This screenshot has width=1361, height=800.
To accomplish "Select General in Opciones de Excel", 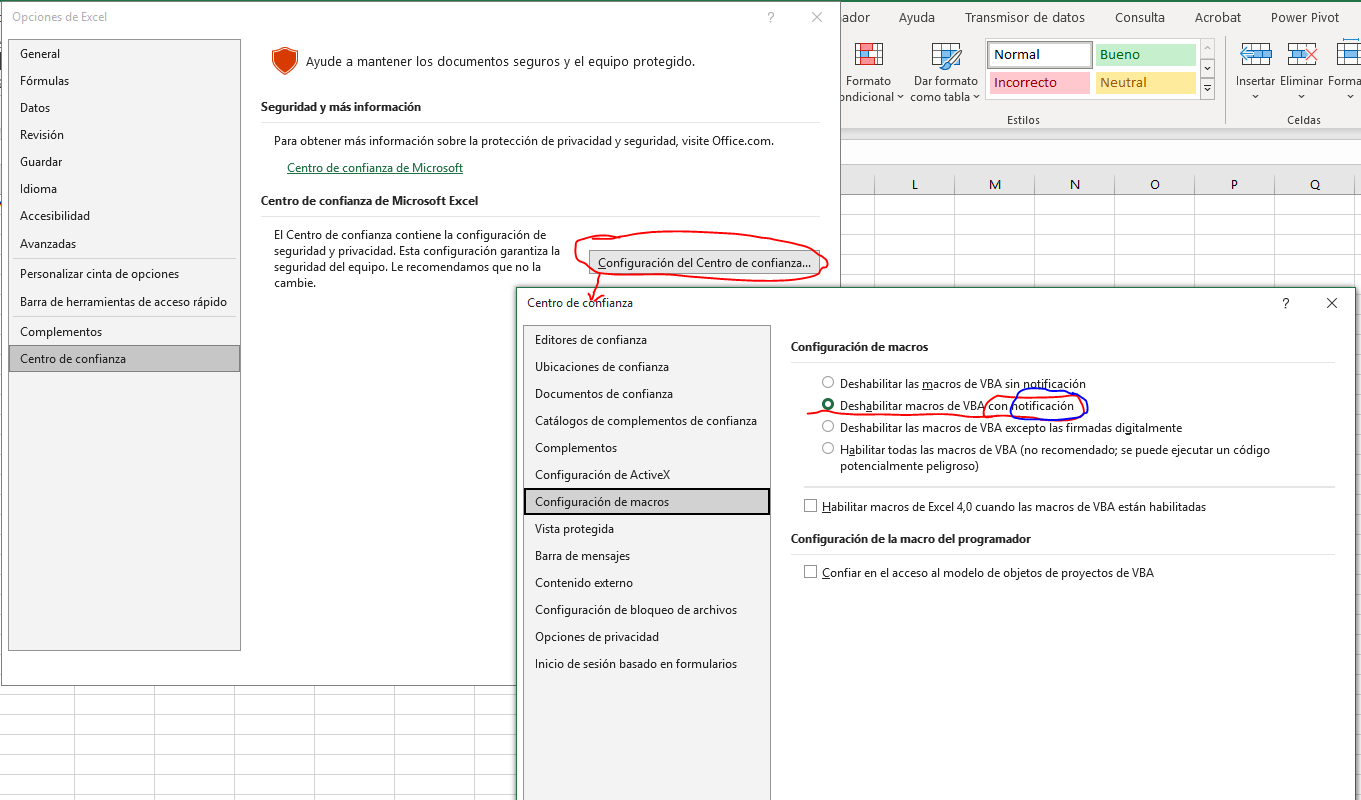I will tap(124, 54).
